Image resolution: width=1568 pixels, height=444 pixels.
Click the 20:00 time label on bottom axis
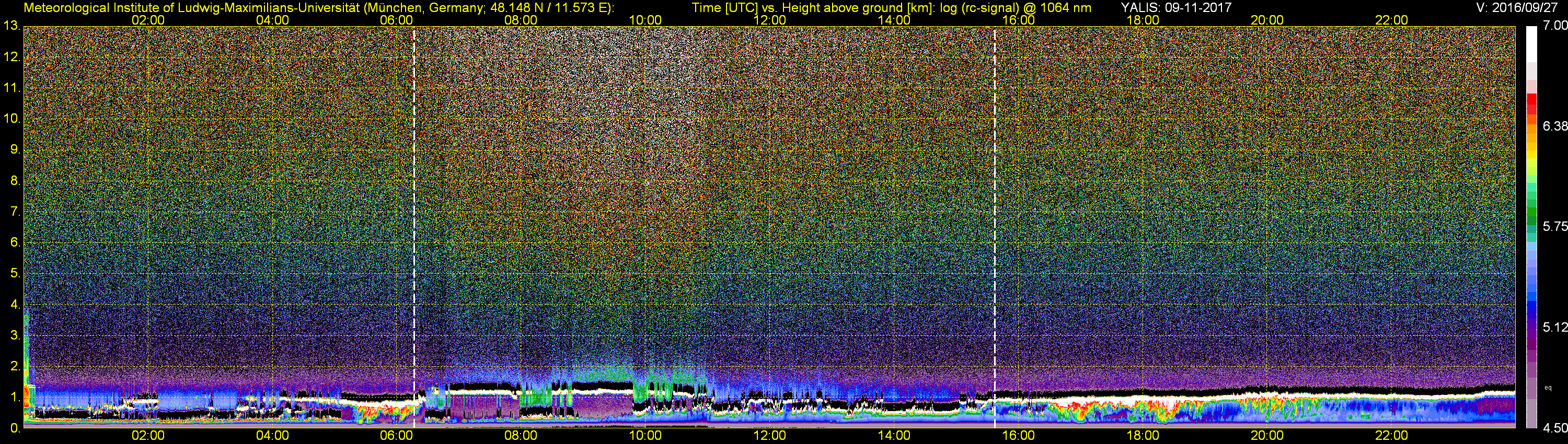(x=1267, y=436)
